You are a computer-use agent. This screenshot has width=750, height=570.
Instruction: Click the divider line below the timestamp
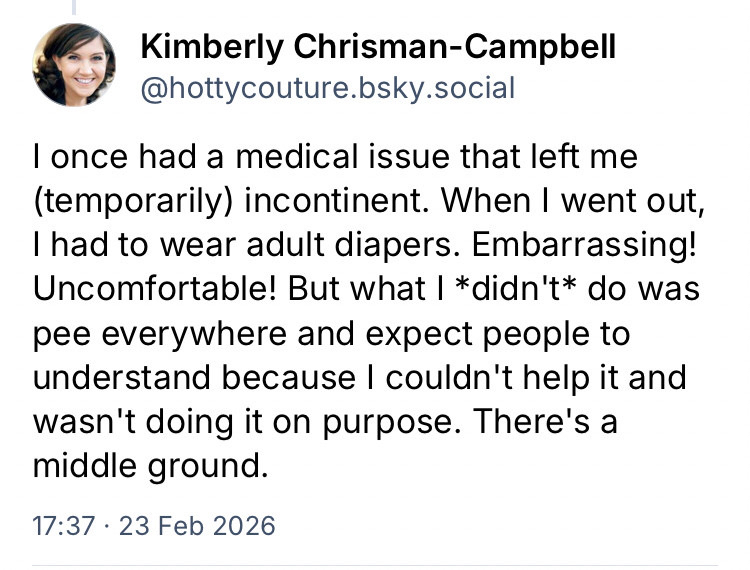pos(375,565)
